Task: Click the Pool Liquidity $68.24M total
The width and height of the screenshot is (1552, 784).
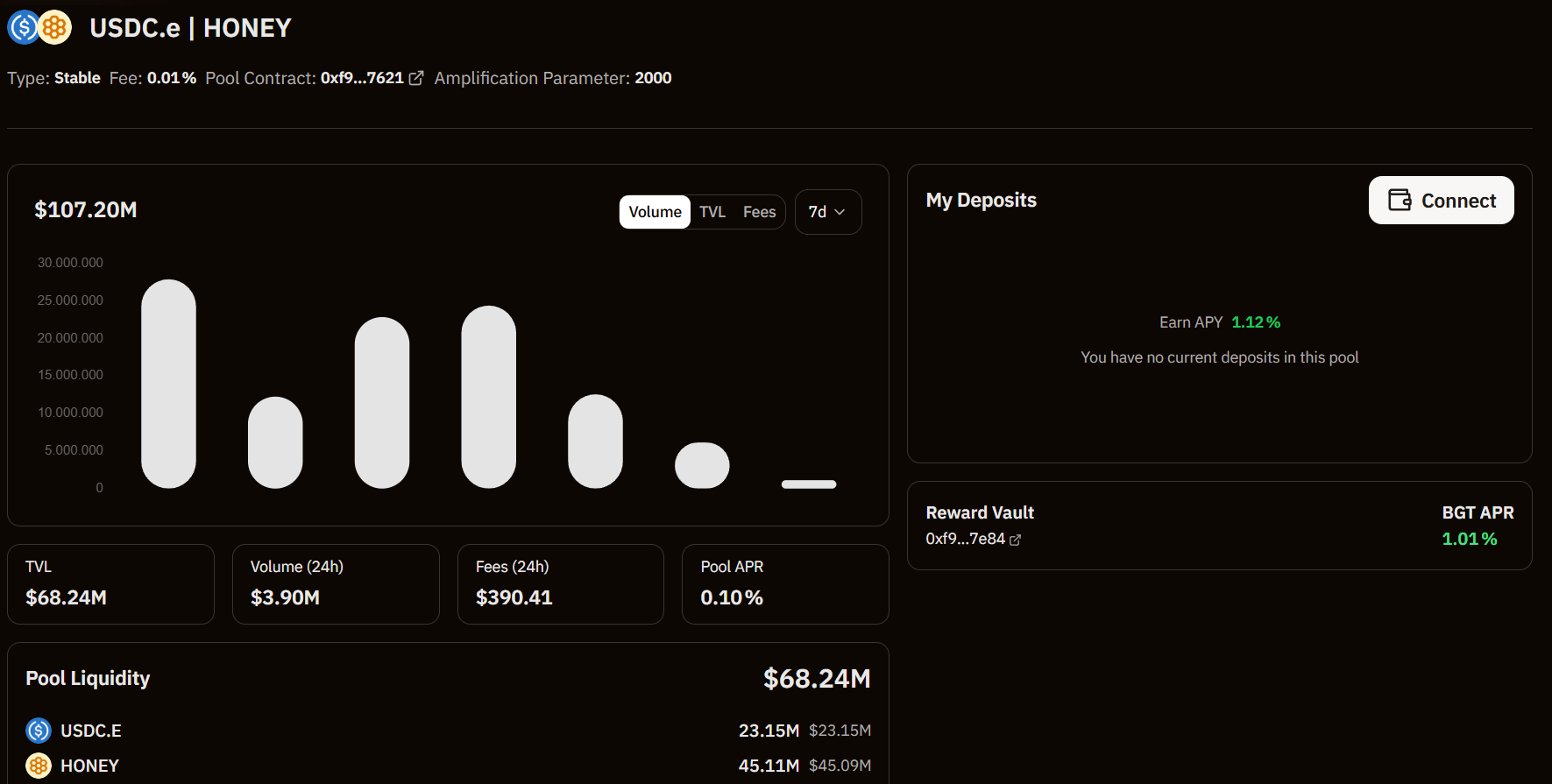Action: pyautogui.click(x=817, y=679)
